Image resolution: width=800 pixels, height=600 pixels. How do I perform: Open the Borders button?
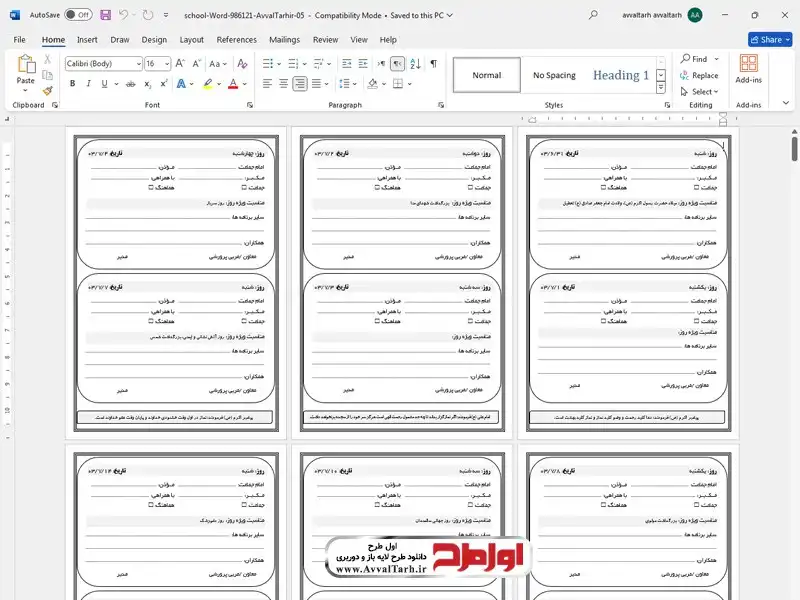point(398,84)
